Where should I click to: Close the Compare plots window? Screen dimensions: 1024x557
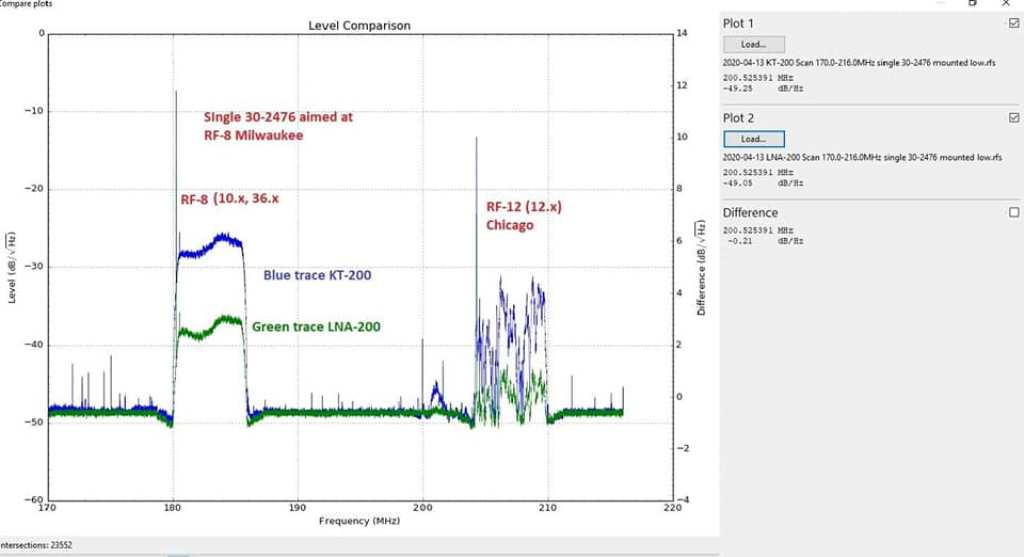pos(1005,4)
